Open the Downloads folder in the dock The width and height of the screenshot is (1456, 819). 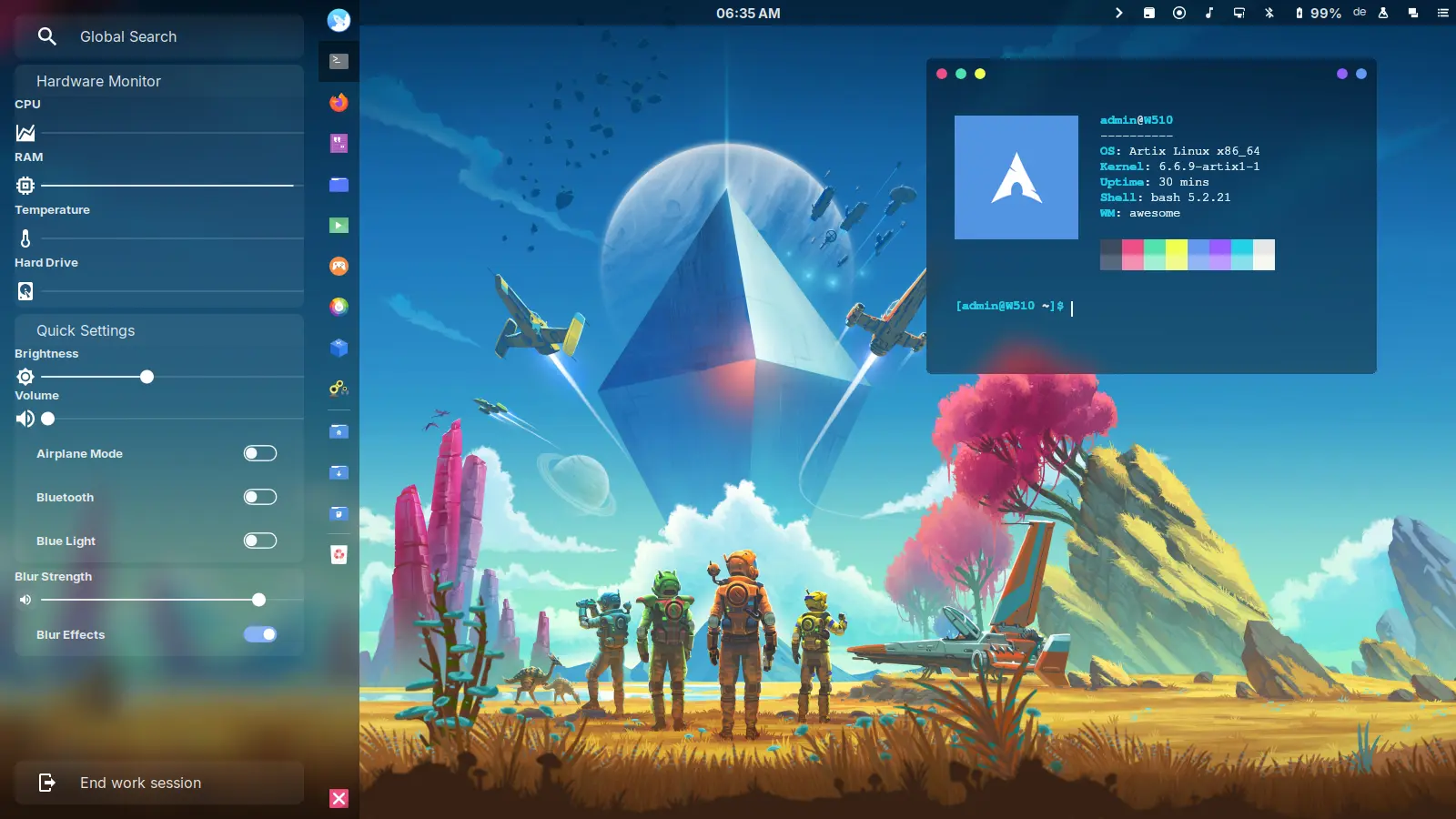339,472
